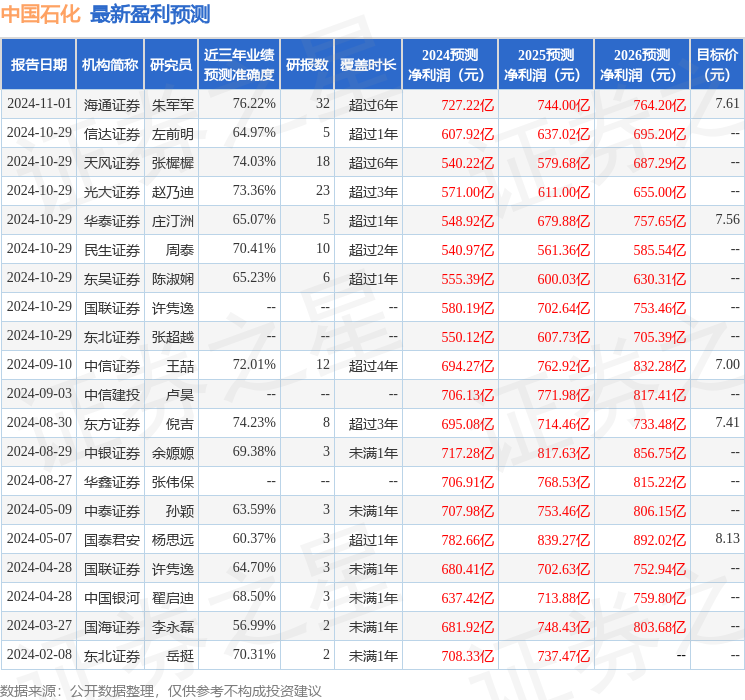The width and height of the screenshot is (745, 700).
Task: Sort by 2024预测净利润 column header
Action: pos(449,65)
